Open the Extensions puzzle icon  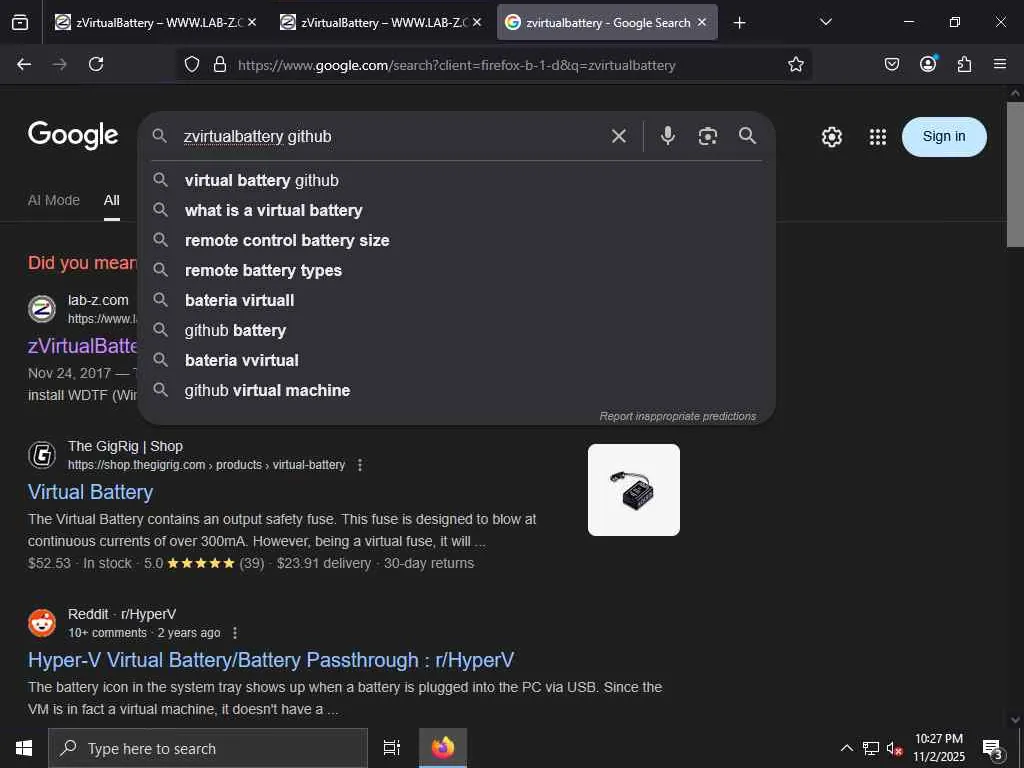coord(964,64)
